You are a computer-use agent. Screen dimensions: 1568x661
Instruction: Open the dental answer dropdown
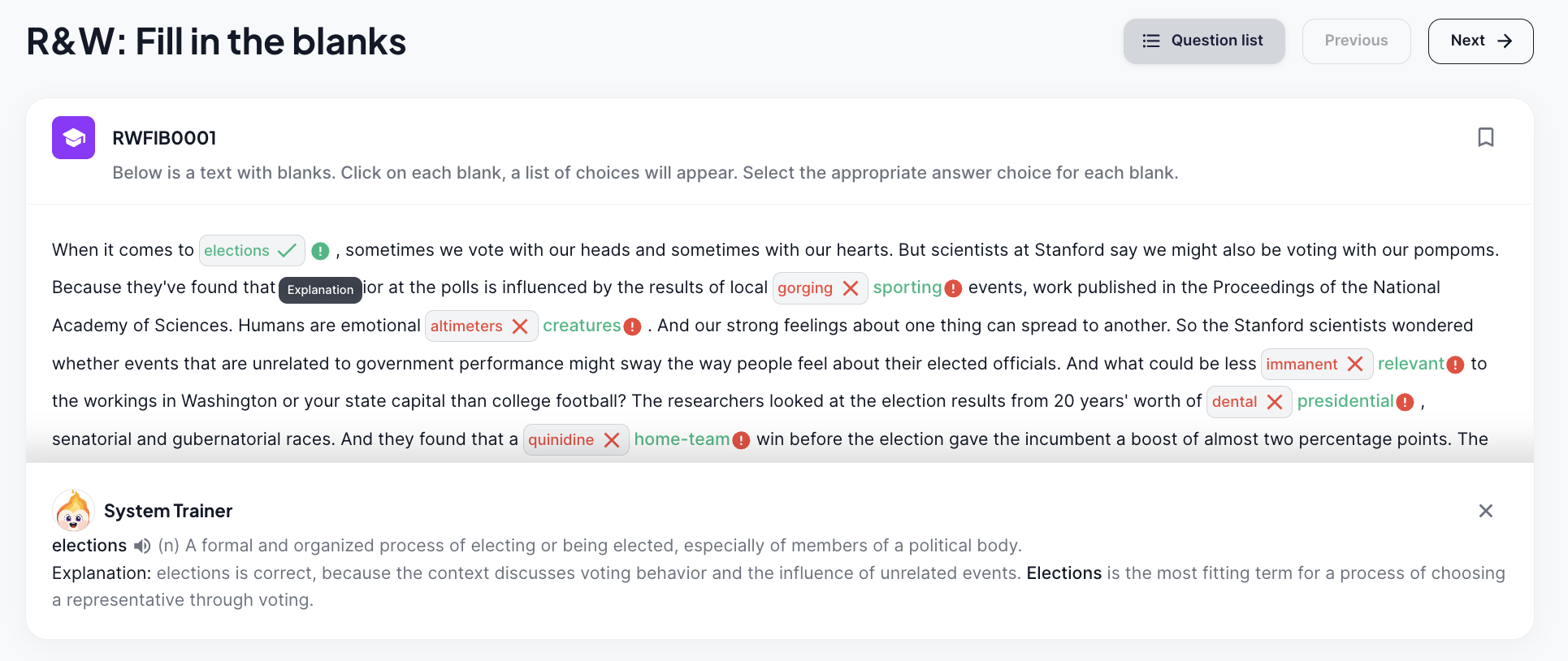coord(1249,401)
